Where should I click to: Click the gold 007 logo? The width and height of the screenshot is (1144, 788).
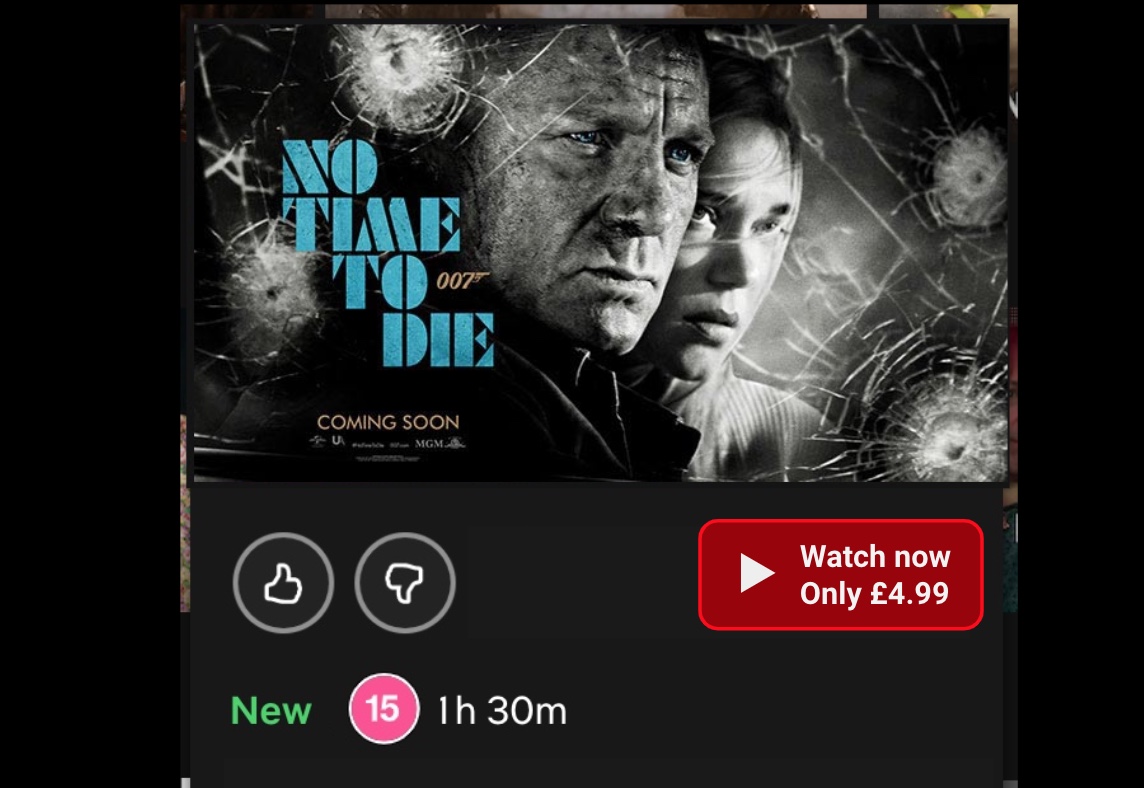point(463,280)
